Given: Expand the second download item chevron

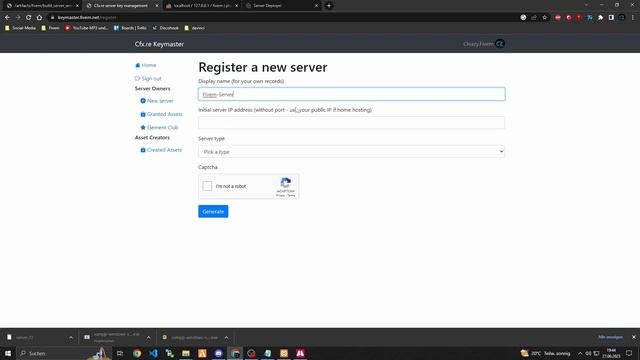Looking at the screenshot, I should (x=148, y=338).
